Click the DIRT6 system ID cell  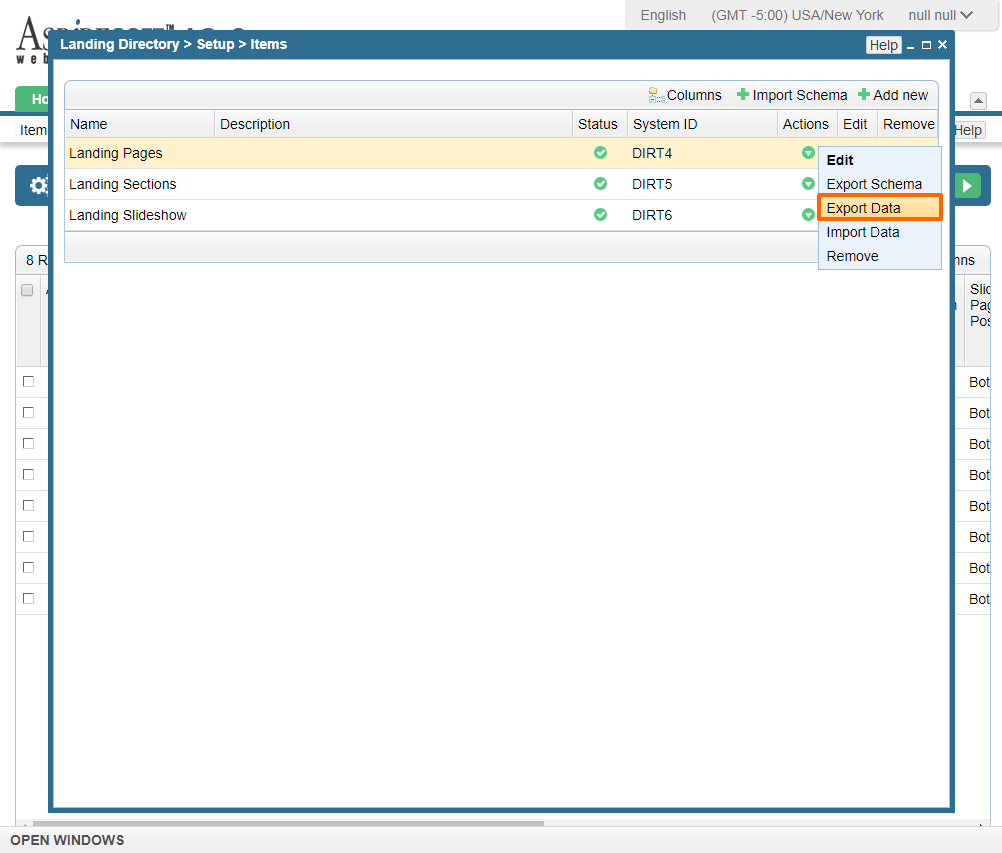(x=652, y=215)
